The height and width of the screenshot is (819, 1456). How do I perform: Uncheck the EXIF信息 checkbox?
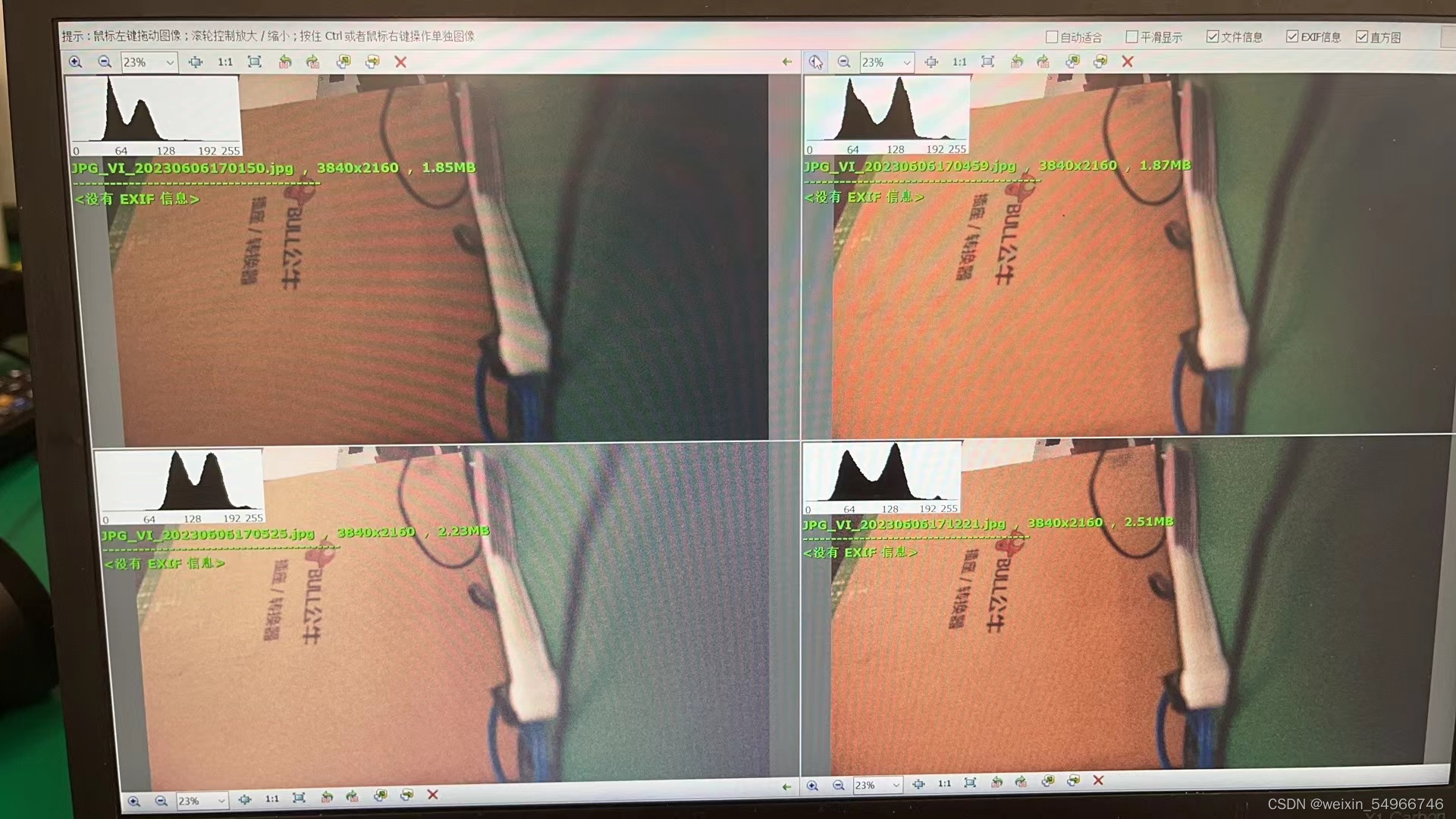(1292, 37)
